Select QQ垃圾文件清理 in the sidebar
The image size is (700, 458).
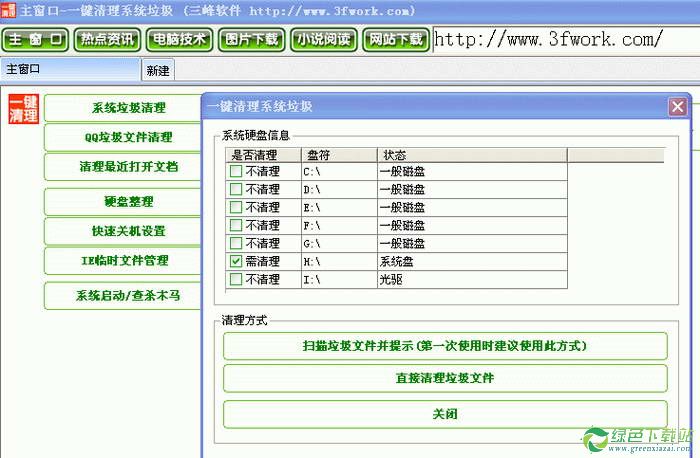click(x=128, y=137)
